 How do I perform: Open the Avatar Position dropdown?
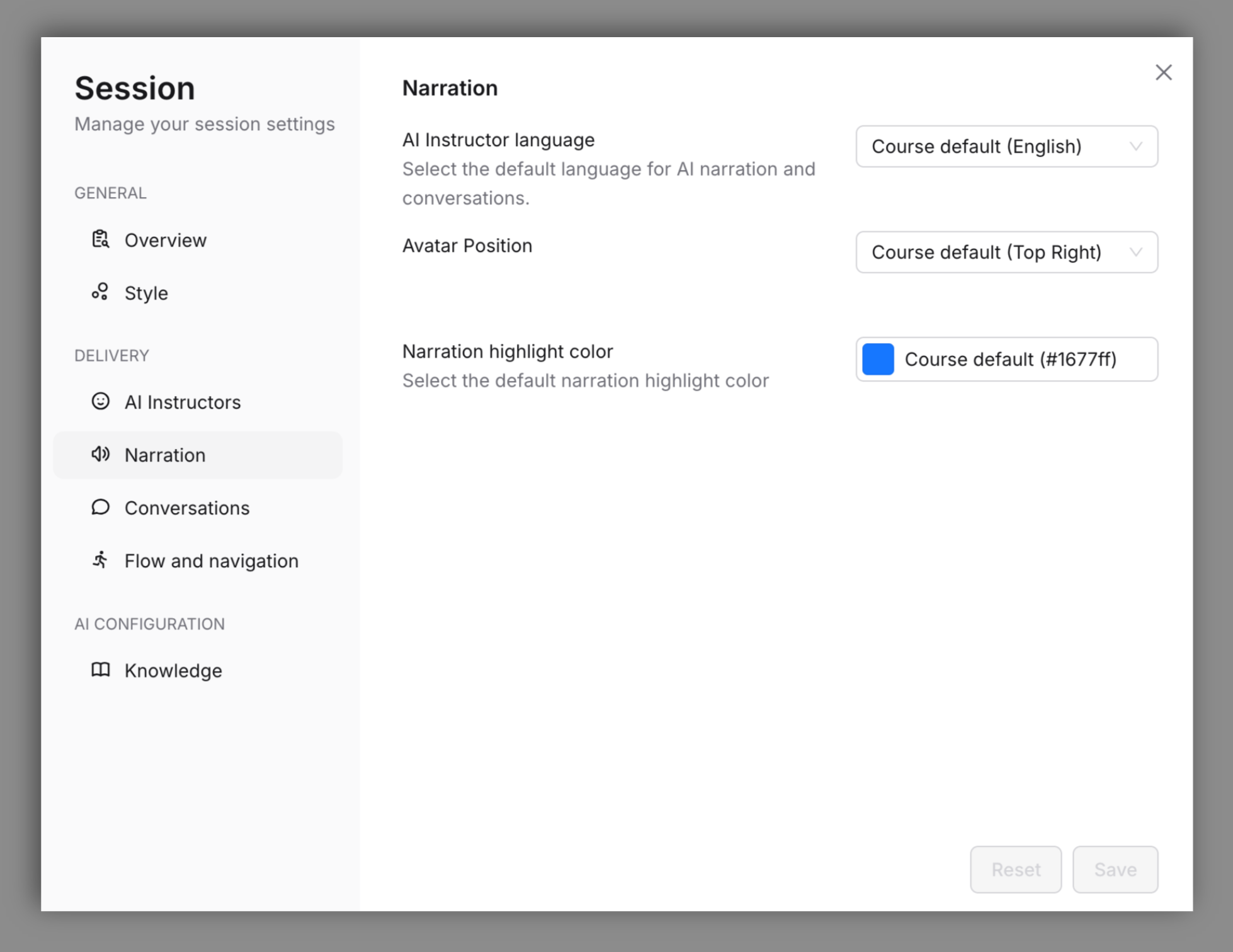[x=1006, y=252]
